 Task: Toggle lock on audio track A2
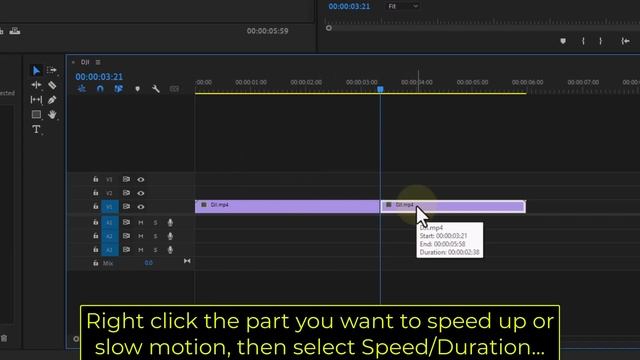click(96, 236)
